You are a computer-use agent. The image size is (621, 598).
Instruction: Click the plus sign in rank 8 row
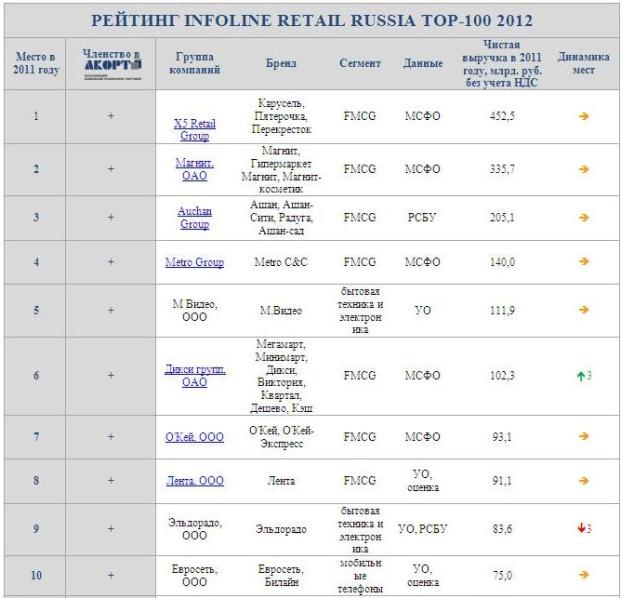click(x=111, y=481)
